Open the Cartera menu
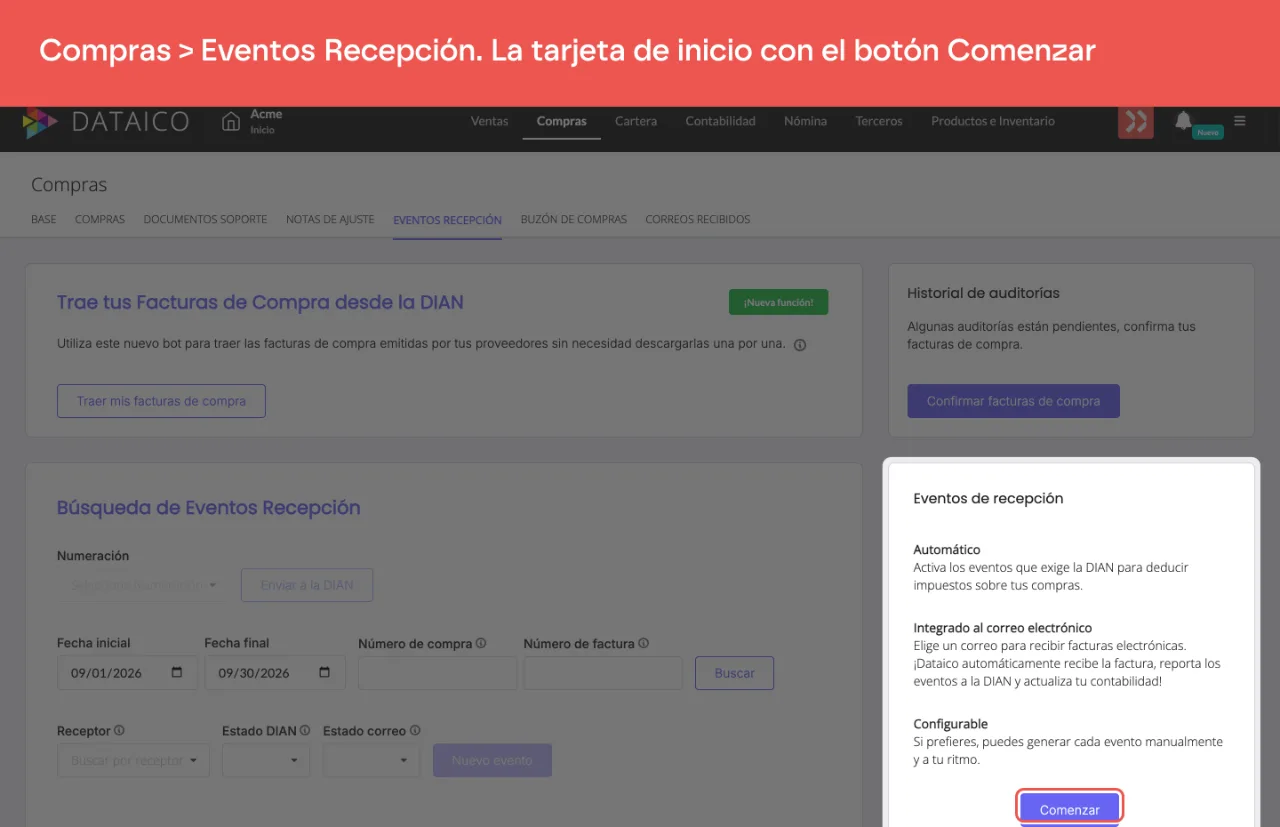The width and height of the screenshot is (1280, 827). [636, 121]
